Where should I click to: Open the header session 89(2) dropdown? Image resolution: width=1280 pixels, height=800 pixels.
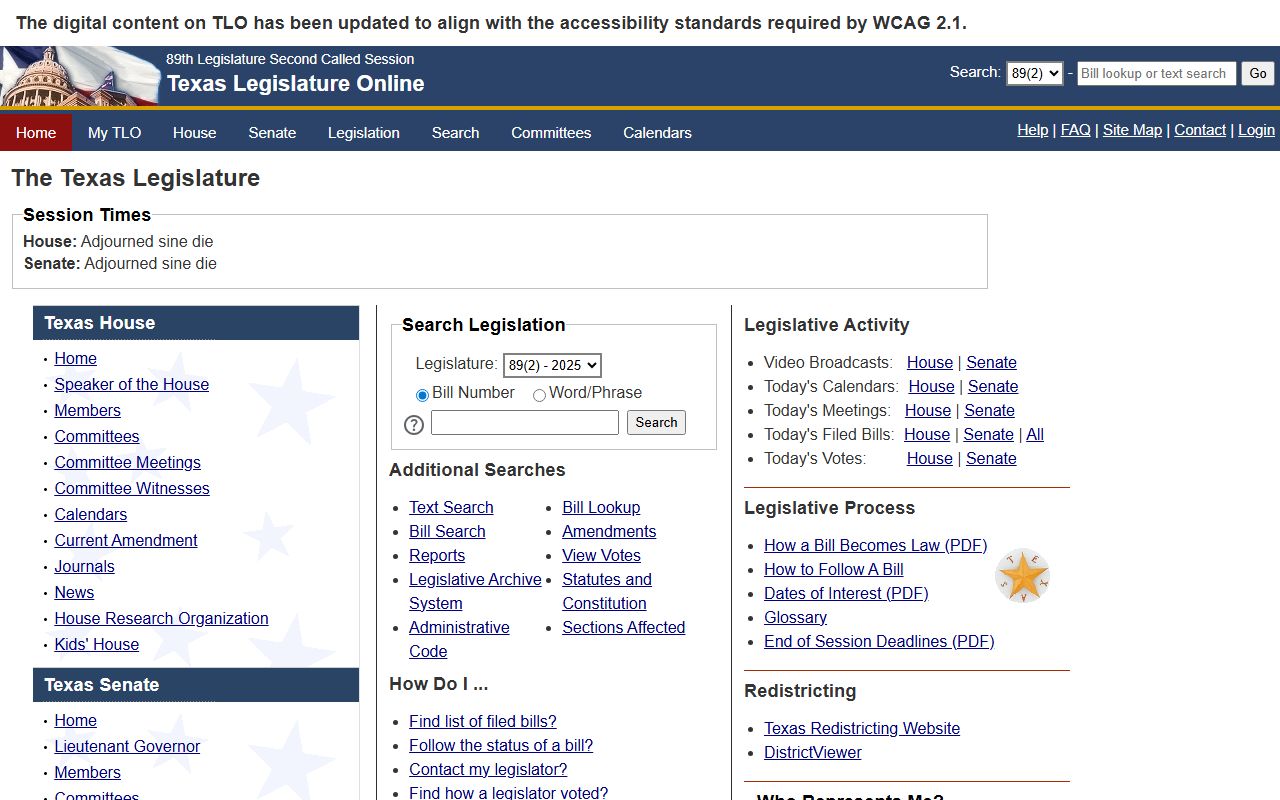point(1034,73)
